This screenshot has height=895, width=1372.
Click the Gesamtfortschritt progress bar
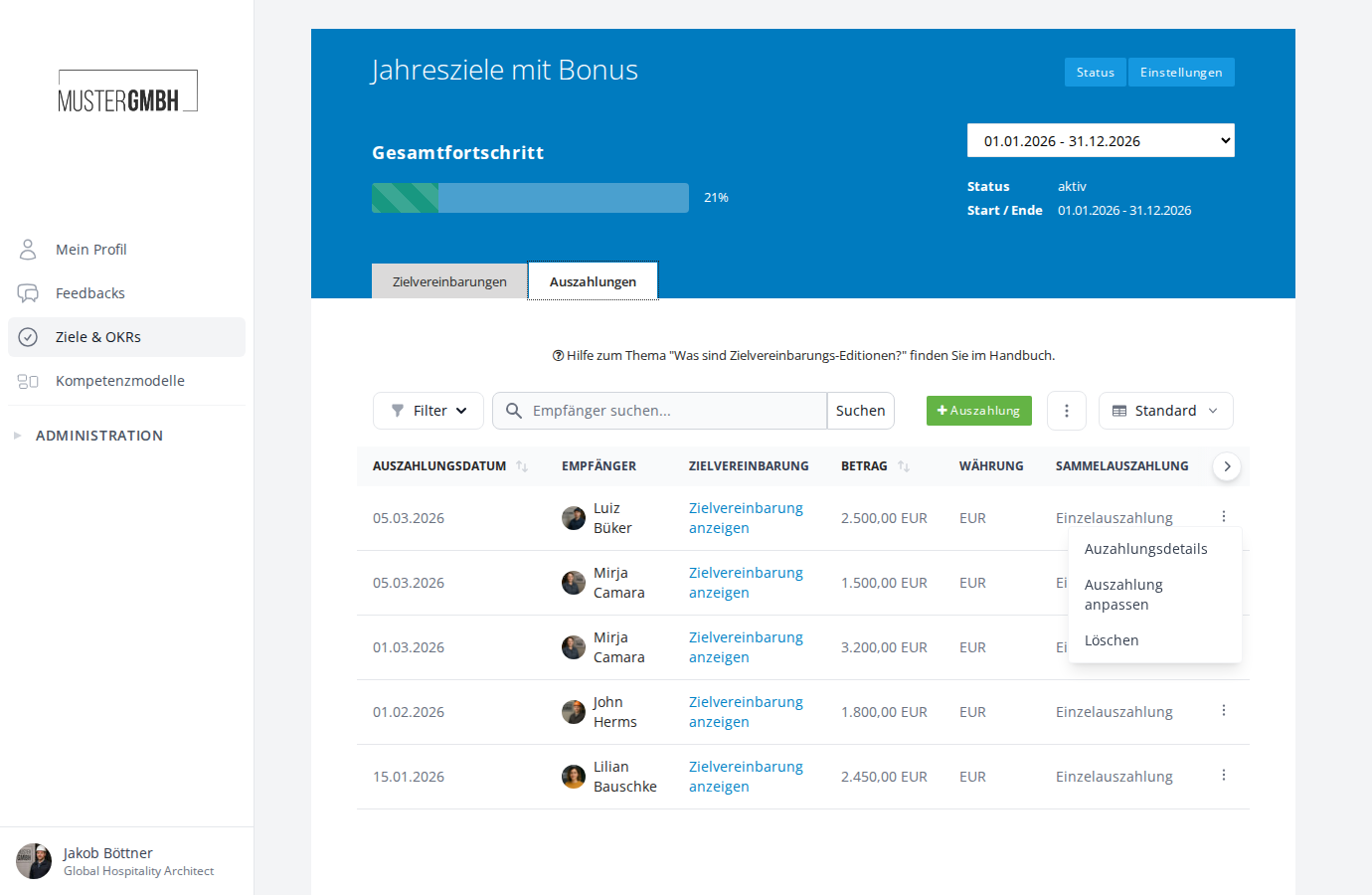pyautogui.click(x=530, y=198)
